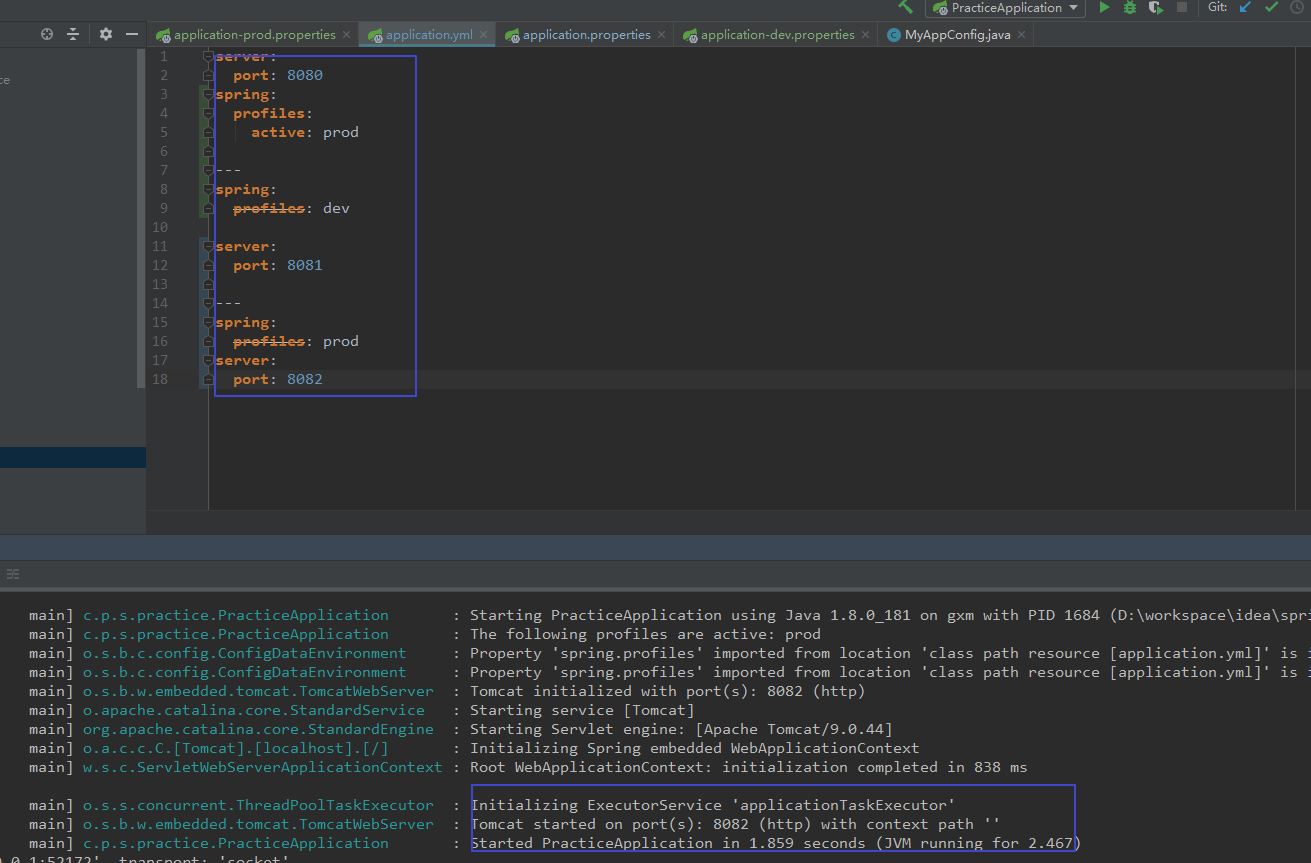Click 'Starting Servlet engine: [Apache Tomcat/9.0.44]' log
The height and width of the screenshot is (863, 1311).
point(681,729)
